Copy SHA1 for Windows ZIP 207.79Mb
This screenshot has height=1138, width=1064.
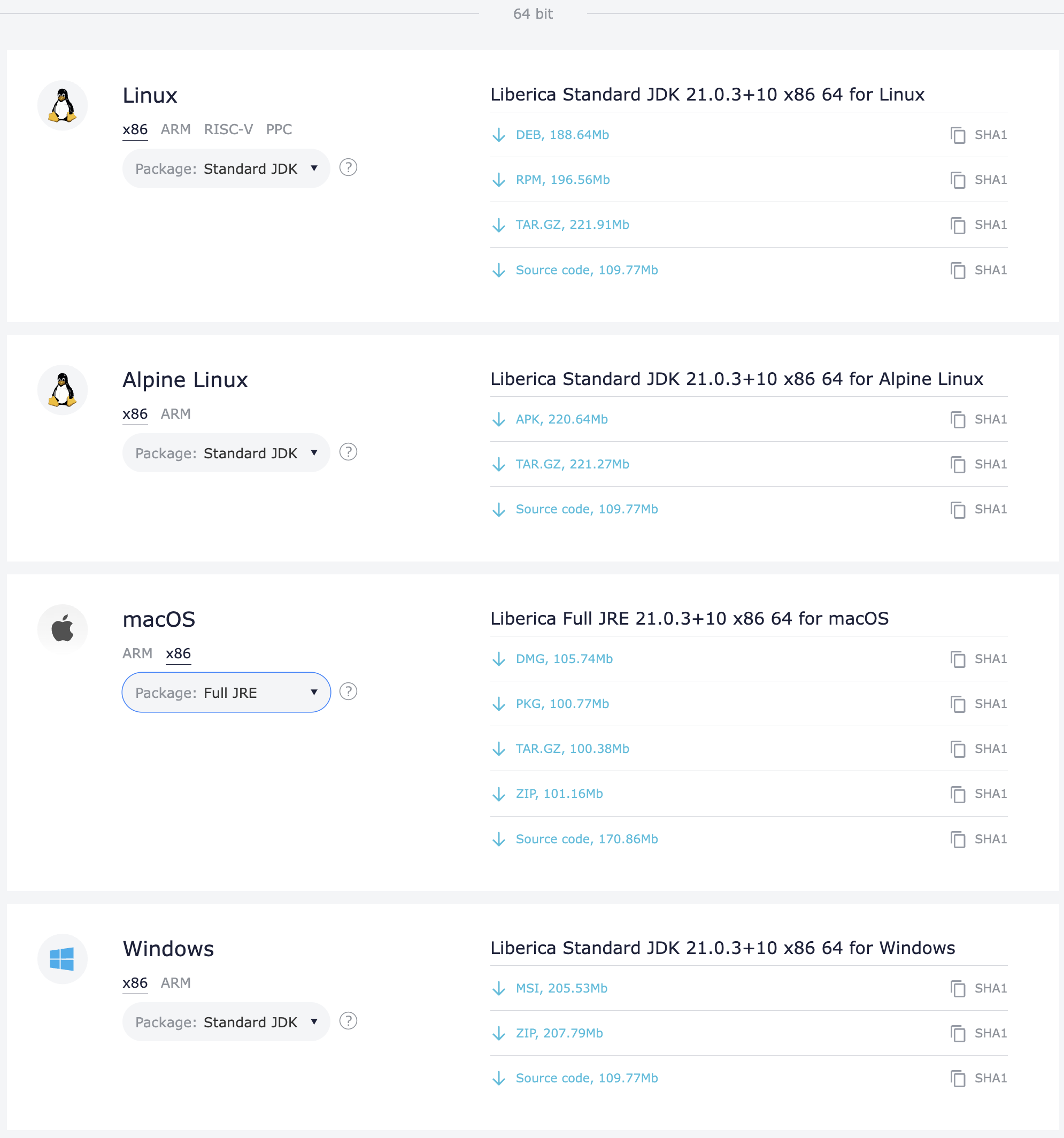click(978, 1033)
